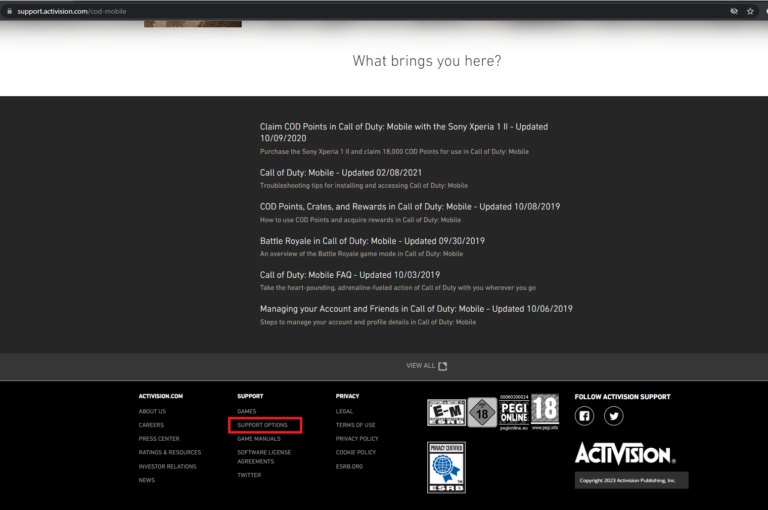
Task: Open Terms of Use footer link
Action: (355, 425)
